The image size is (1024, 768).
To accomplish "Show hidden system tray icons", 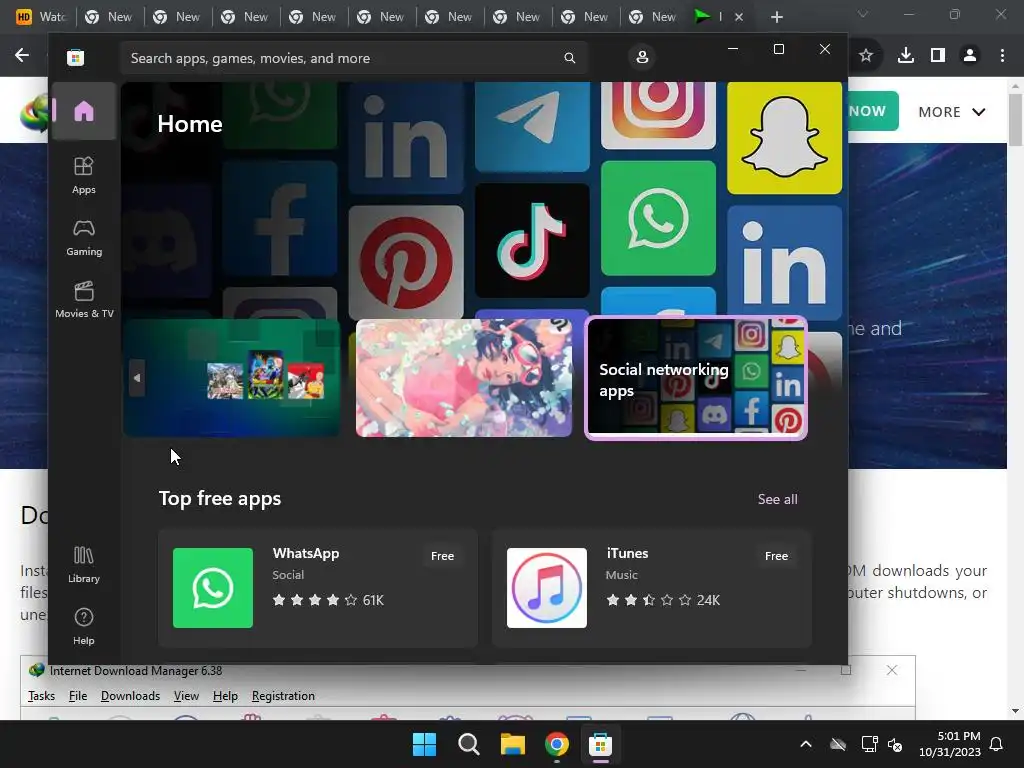I will [x=806, y=744].
